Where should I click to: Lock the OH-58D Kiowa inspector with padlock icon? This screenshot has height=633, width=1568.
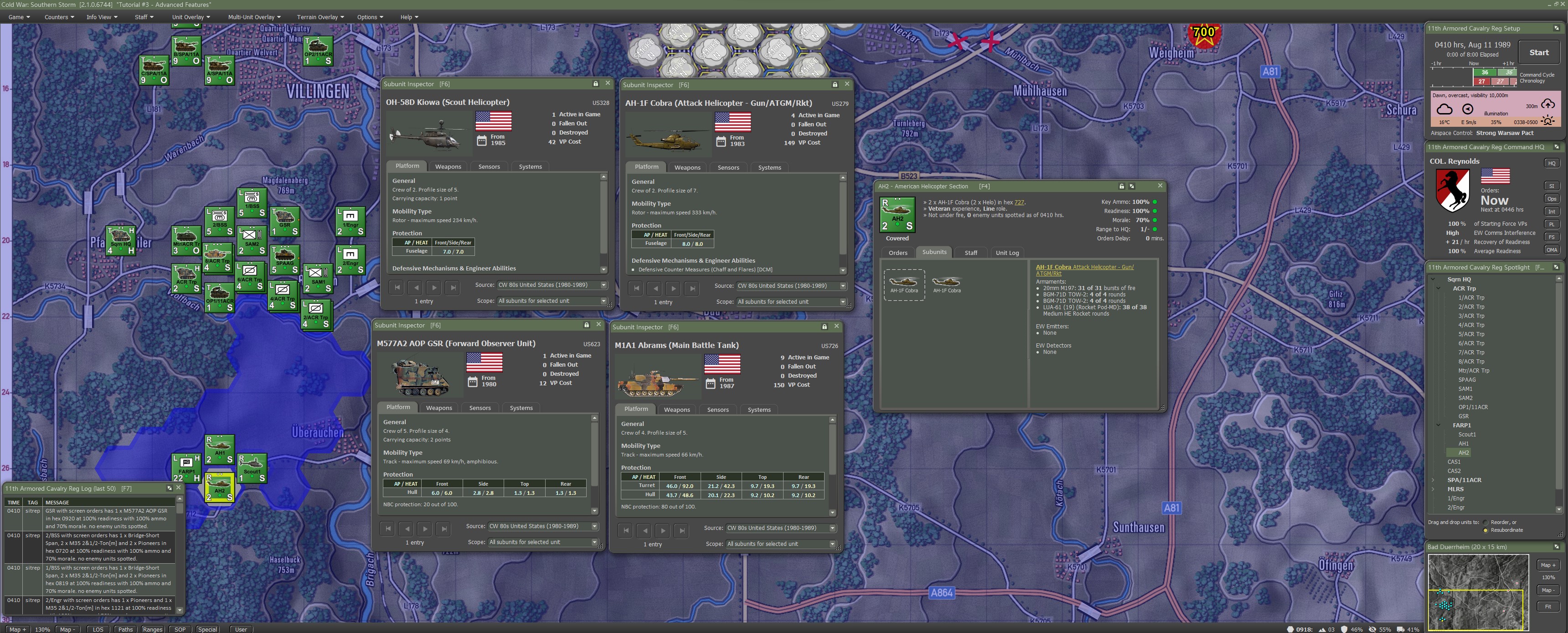pos(595,83)
